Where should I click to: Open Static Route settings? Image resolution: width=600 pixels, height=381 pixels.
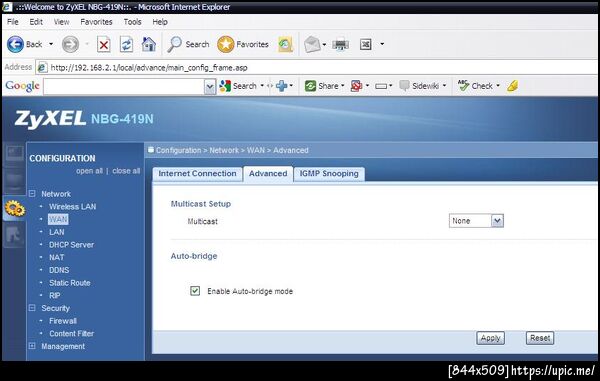click(x=70, y=283)
